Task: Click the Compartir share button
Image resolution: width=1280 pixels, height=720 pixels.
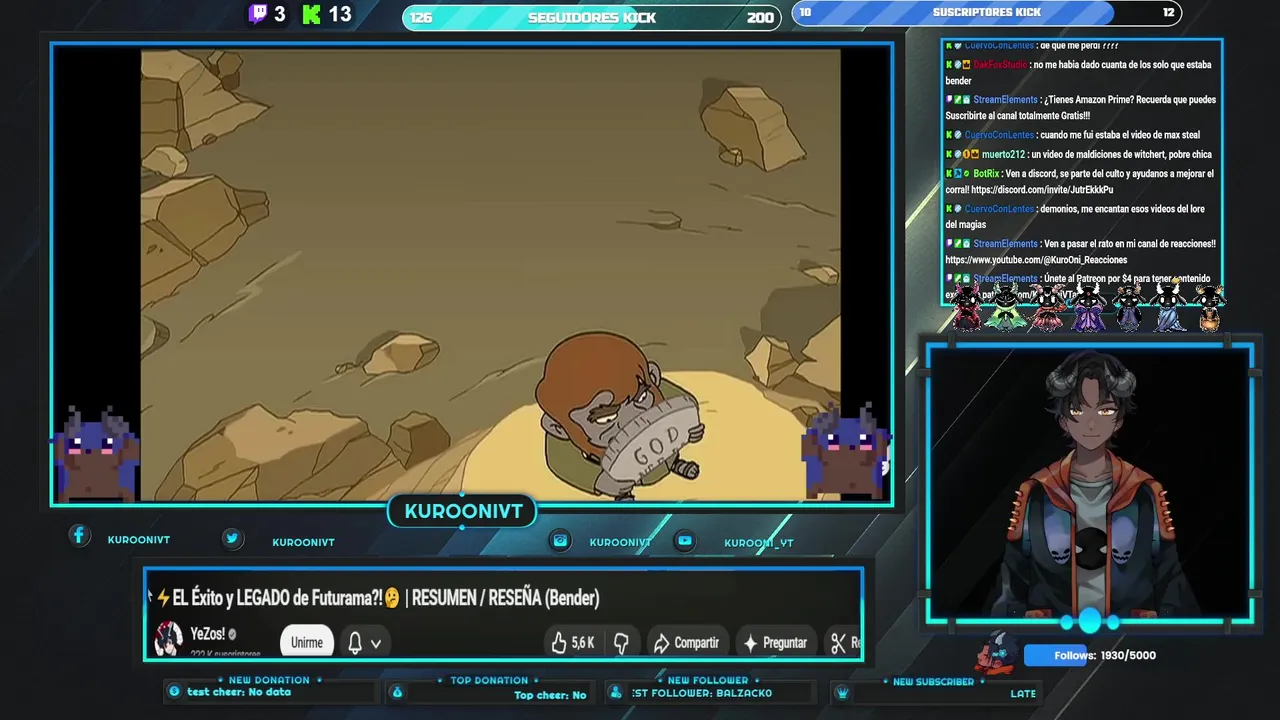Action: click(686, 643)
